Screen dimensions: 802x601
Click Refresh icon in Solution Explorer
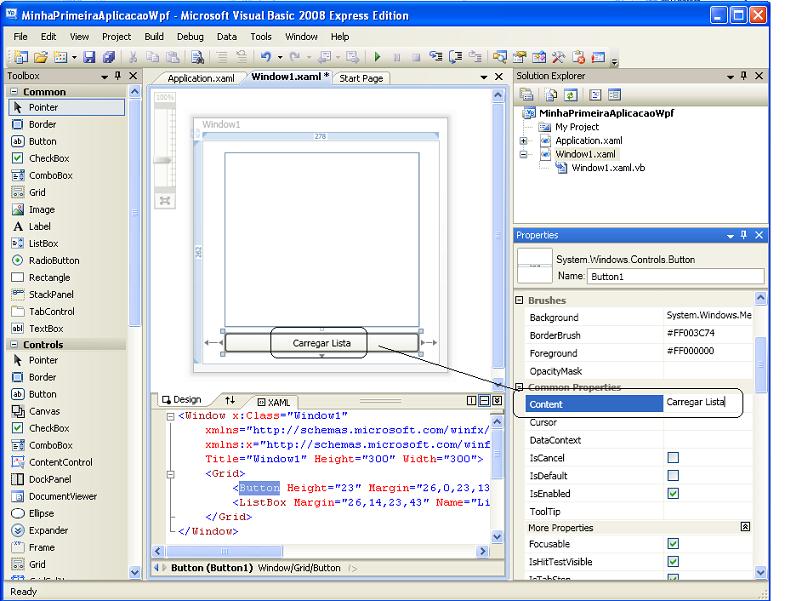point(570,95)
